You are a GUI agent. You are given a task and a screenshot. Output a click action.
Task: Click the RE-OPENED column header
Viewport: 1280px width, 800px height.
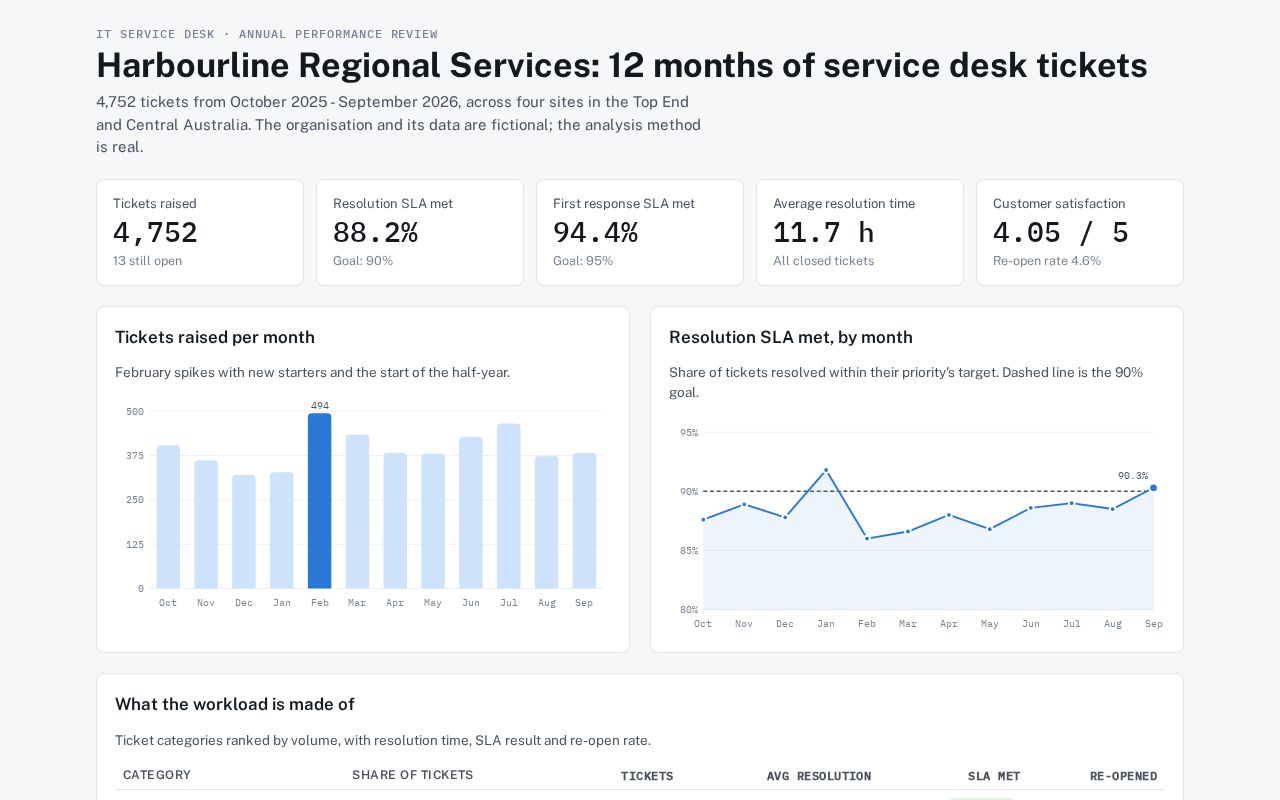click(1124, 776)
